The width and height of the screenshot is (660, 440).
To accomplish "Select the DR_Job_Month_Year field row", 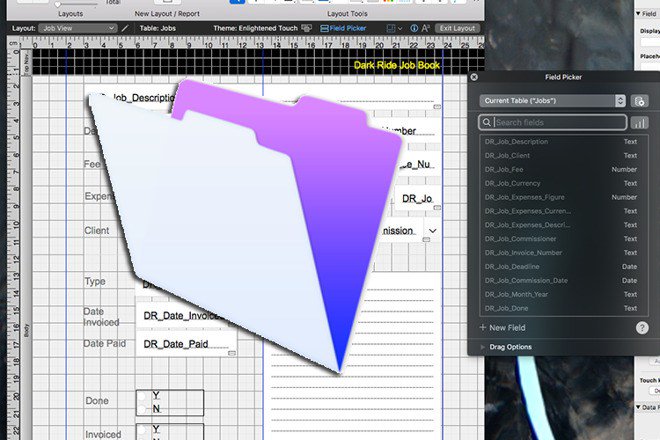I will point(563,295).
